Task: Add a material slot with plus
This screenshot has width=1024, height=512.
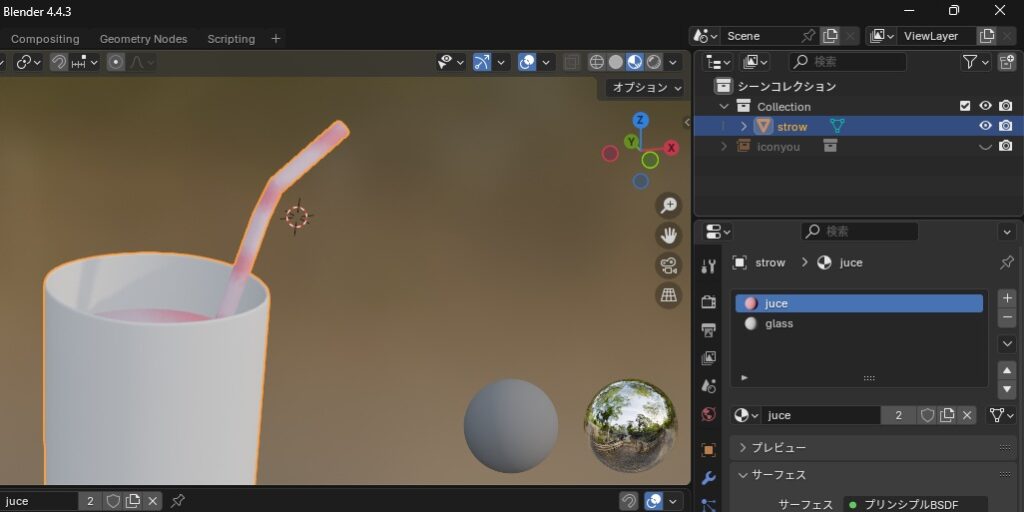Action: [x=1008, y=298]
